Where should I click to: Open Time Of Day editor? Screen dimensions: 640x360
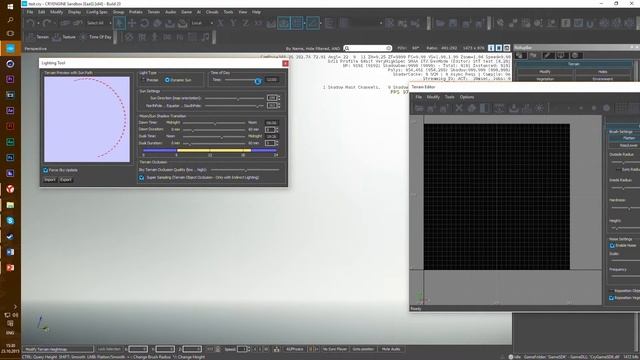(96, 37)
